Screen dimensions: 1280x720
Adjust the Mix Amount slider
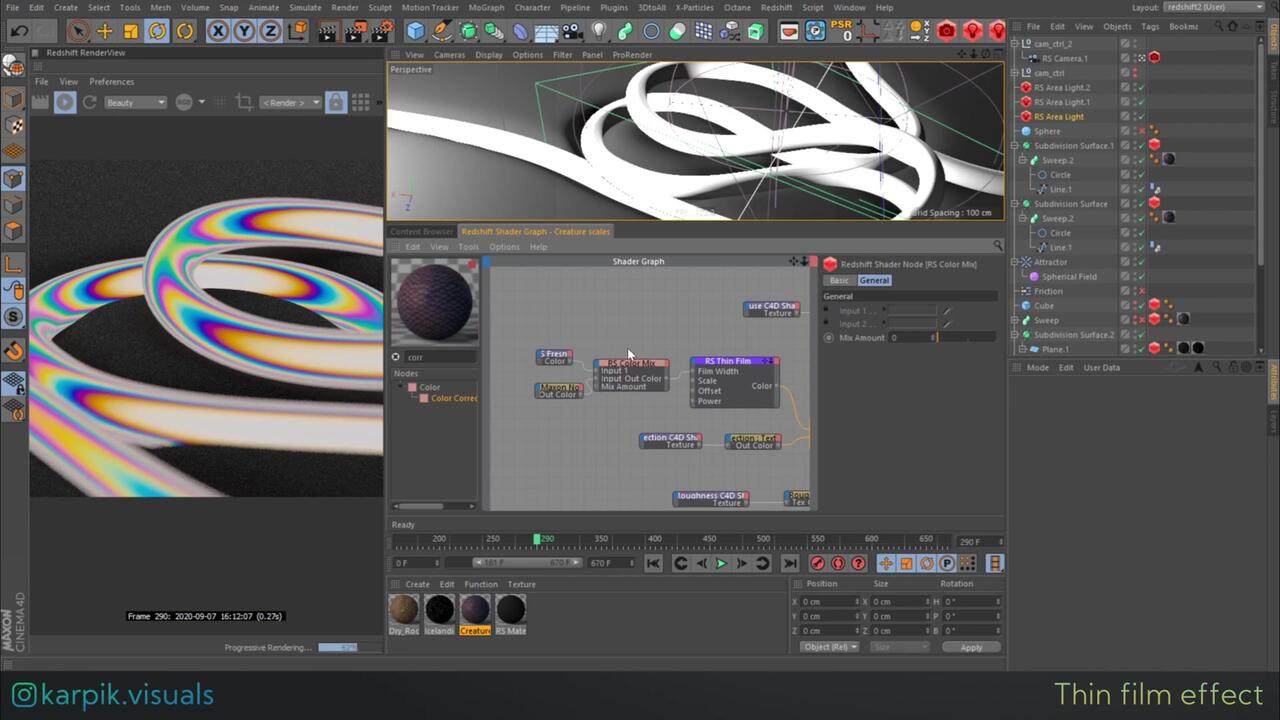point(968,337)
